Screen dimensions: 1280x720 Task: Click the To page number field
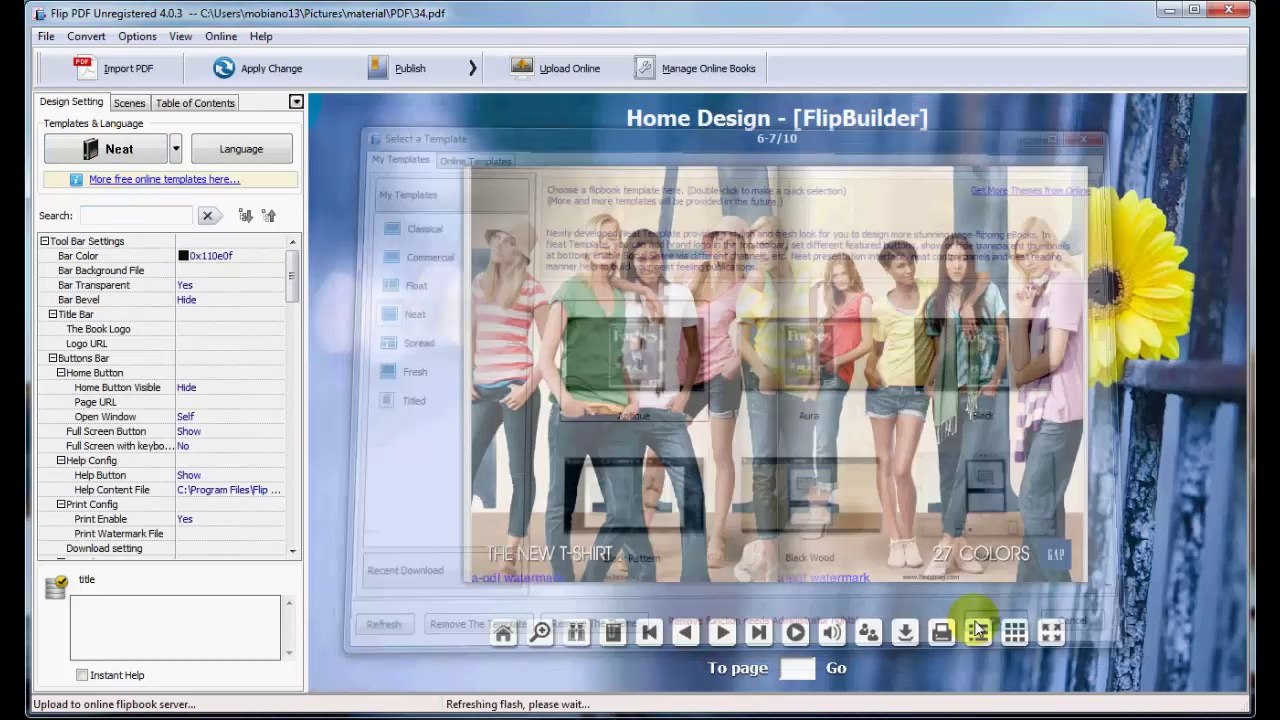coord(797,669)
